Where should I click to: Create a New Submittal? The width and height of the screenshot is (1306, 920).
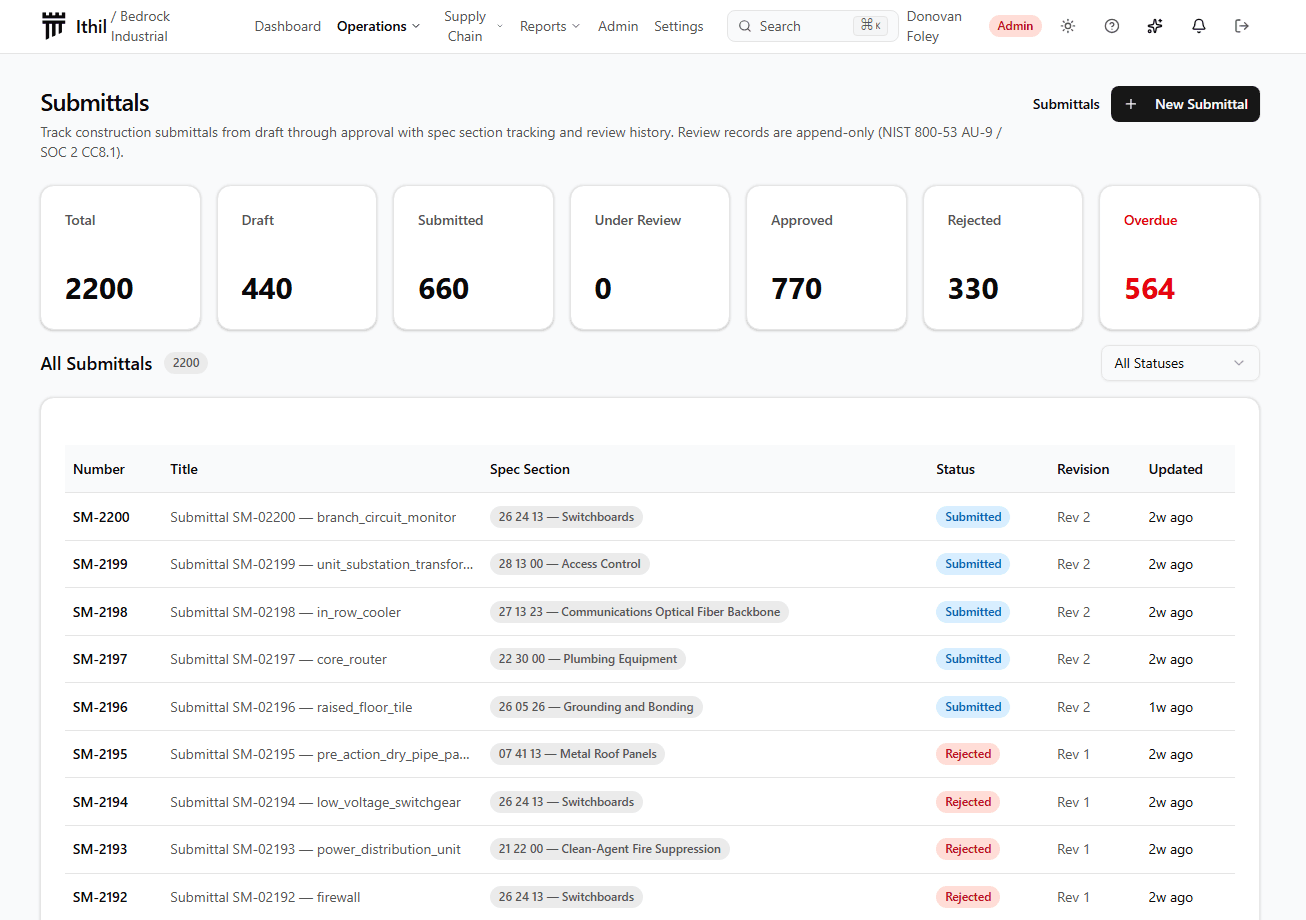pos(1185,104)
